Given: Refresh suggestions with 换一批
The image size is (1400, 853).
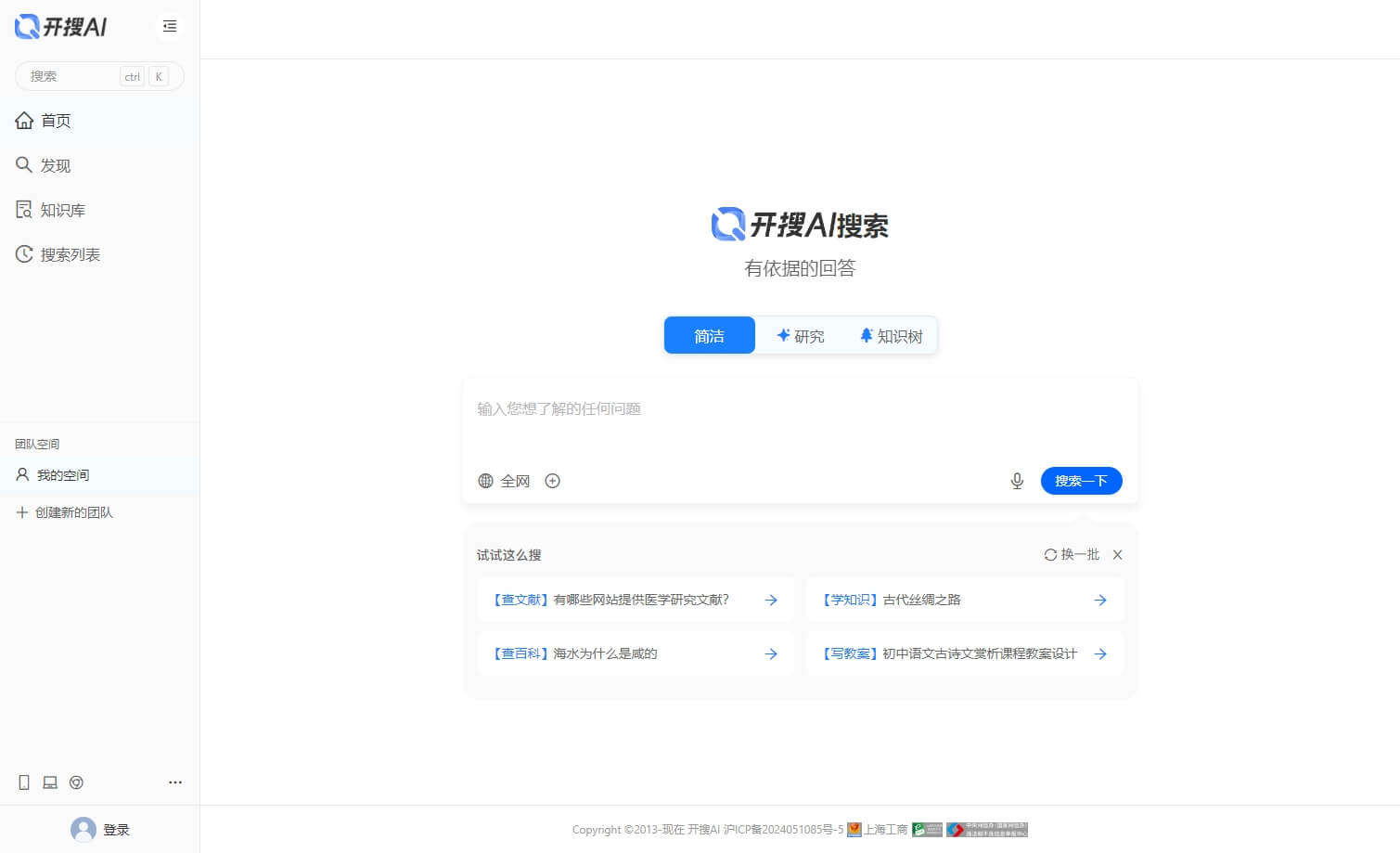Looking at the screenshot, I should coord(1072,554).
